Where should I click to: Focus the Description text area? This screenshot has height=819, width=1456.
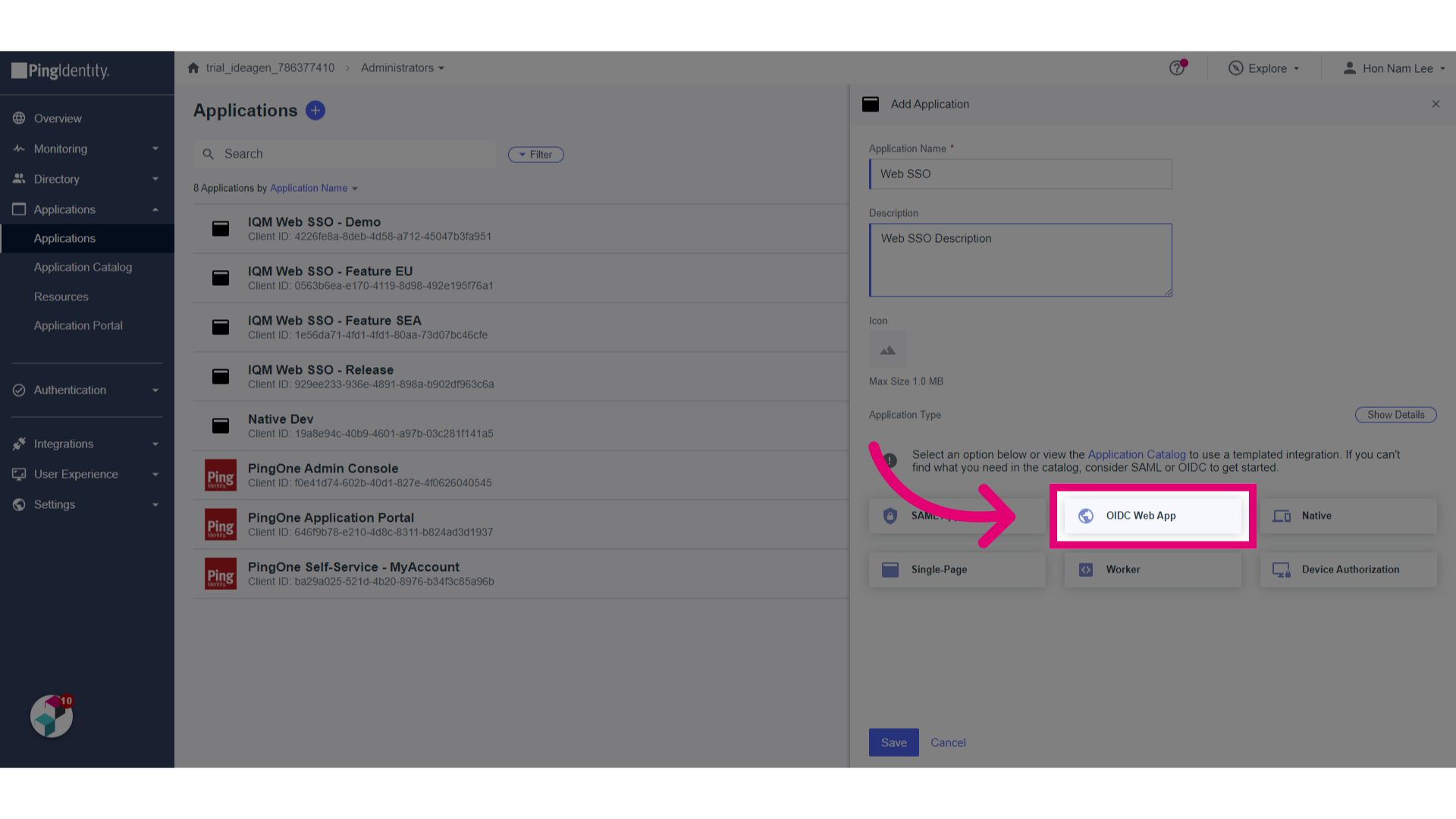point(1021,259)
